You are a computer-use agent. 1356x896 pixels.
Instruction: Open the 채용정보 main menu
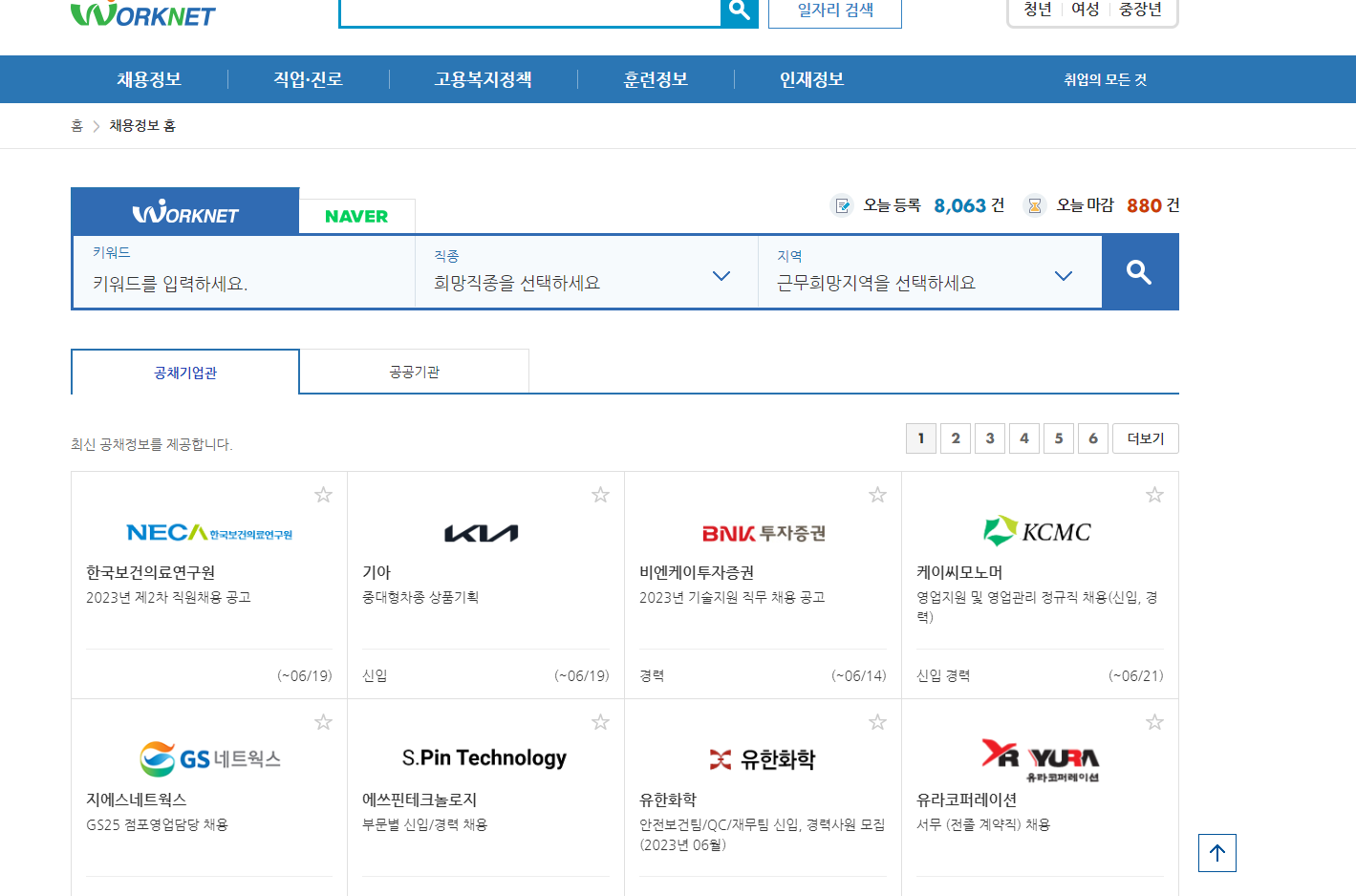(x=149, y=79)
